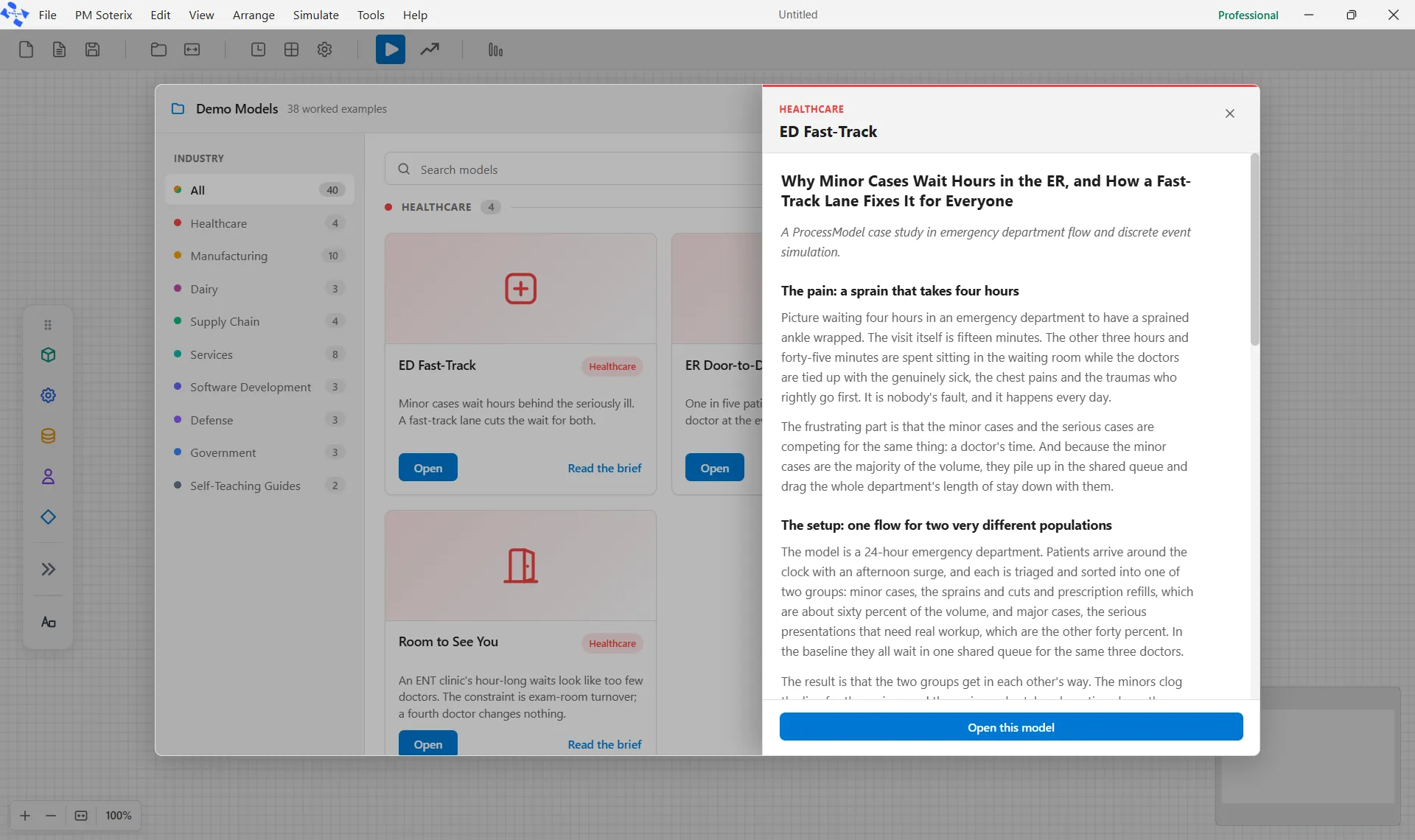Select the blue diamond decision tool

tap(48, 517)
